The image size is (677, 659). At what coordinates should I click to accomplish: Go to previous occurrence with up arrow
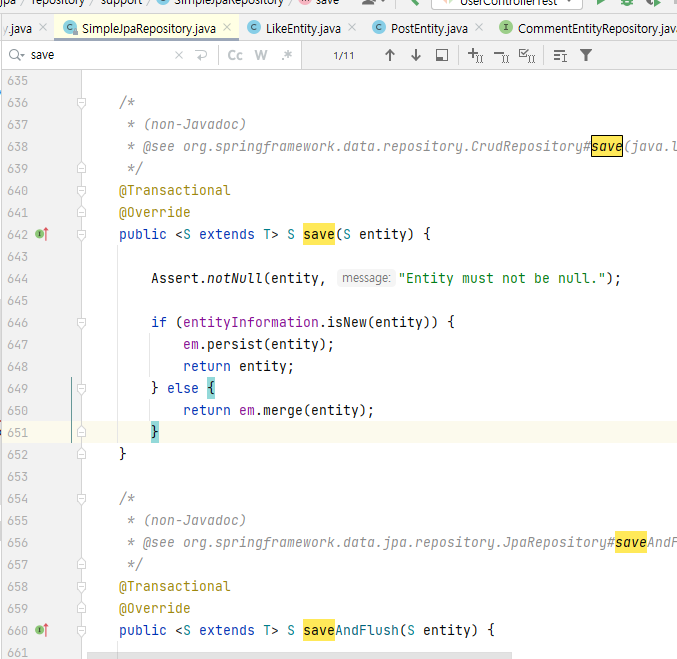pos(389,55)
